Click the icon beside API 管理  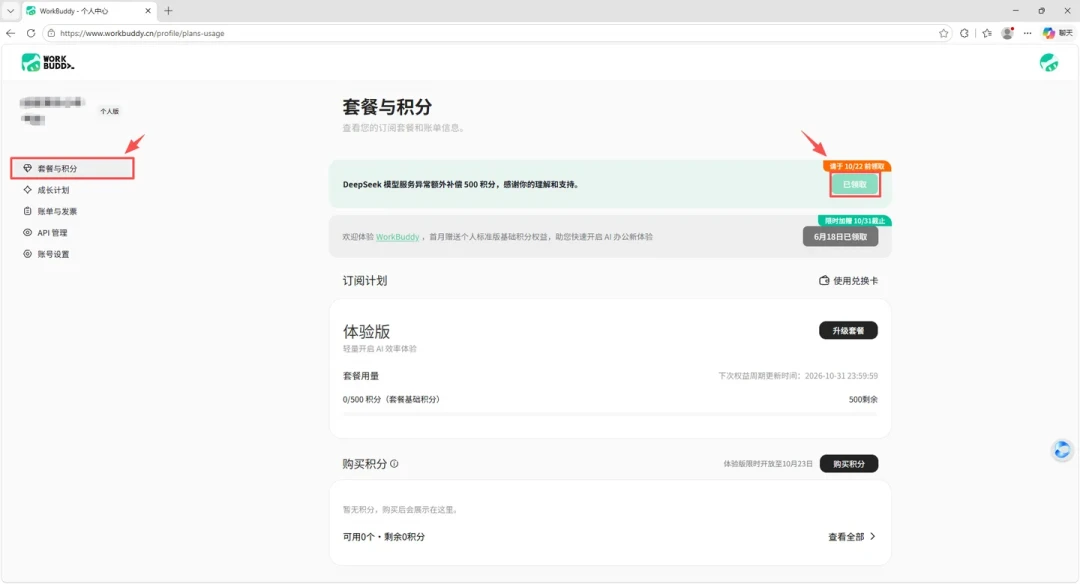pos(28,232)
